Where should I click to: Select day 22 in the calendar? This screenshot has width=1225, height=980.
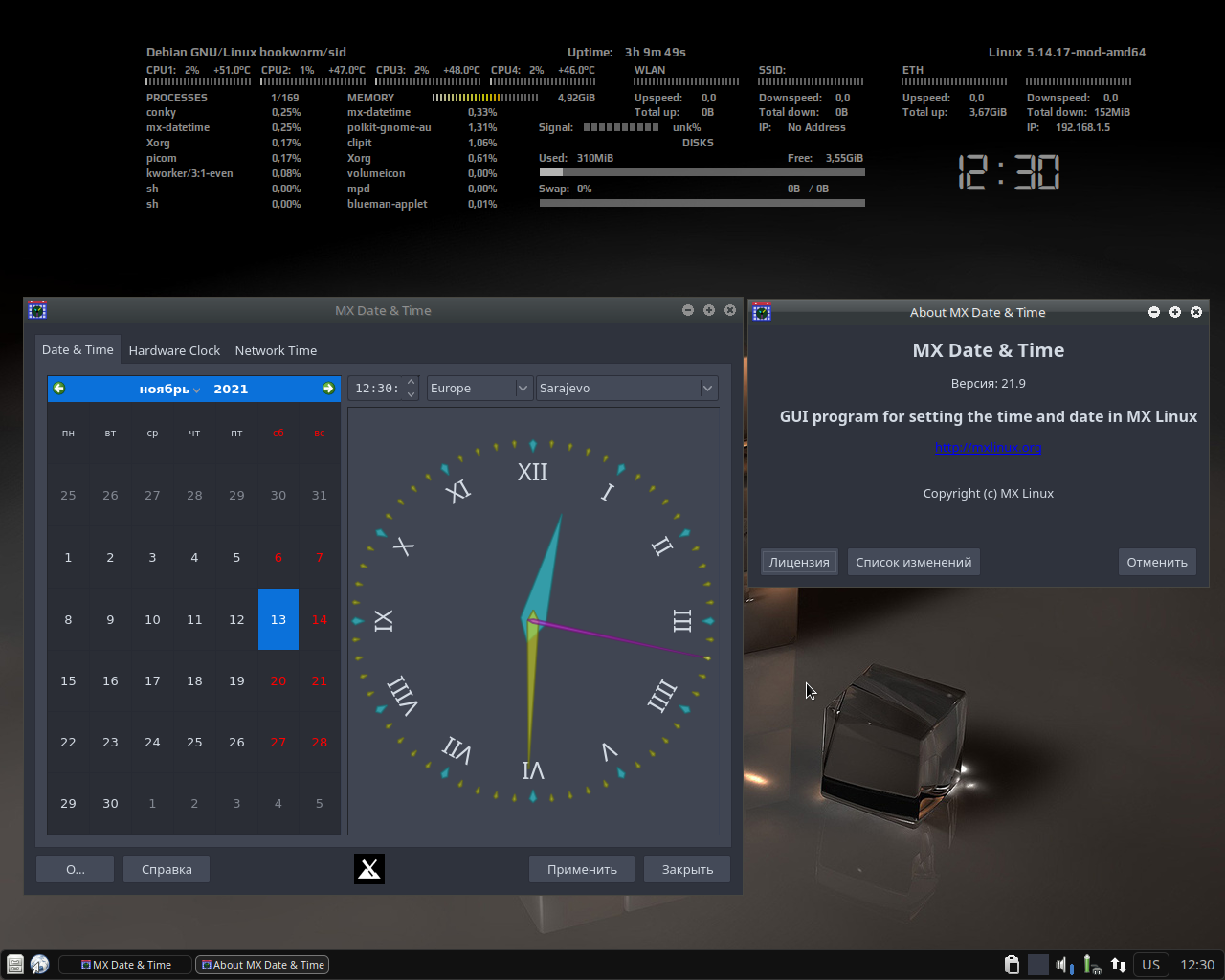click(68, 742)
